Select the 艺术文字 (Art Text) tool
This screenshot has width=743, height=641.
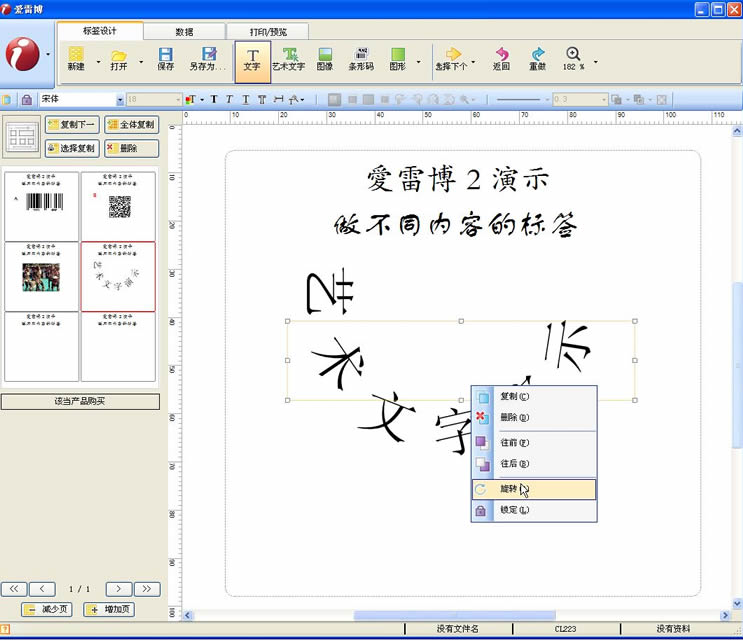pyautogui.click(x=289, y=59)
